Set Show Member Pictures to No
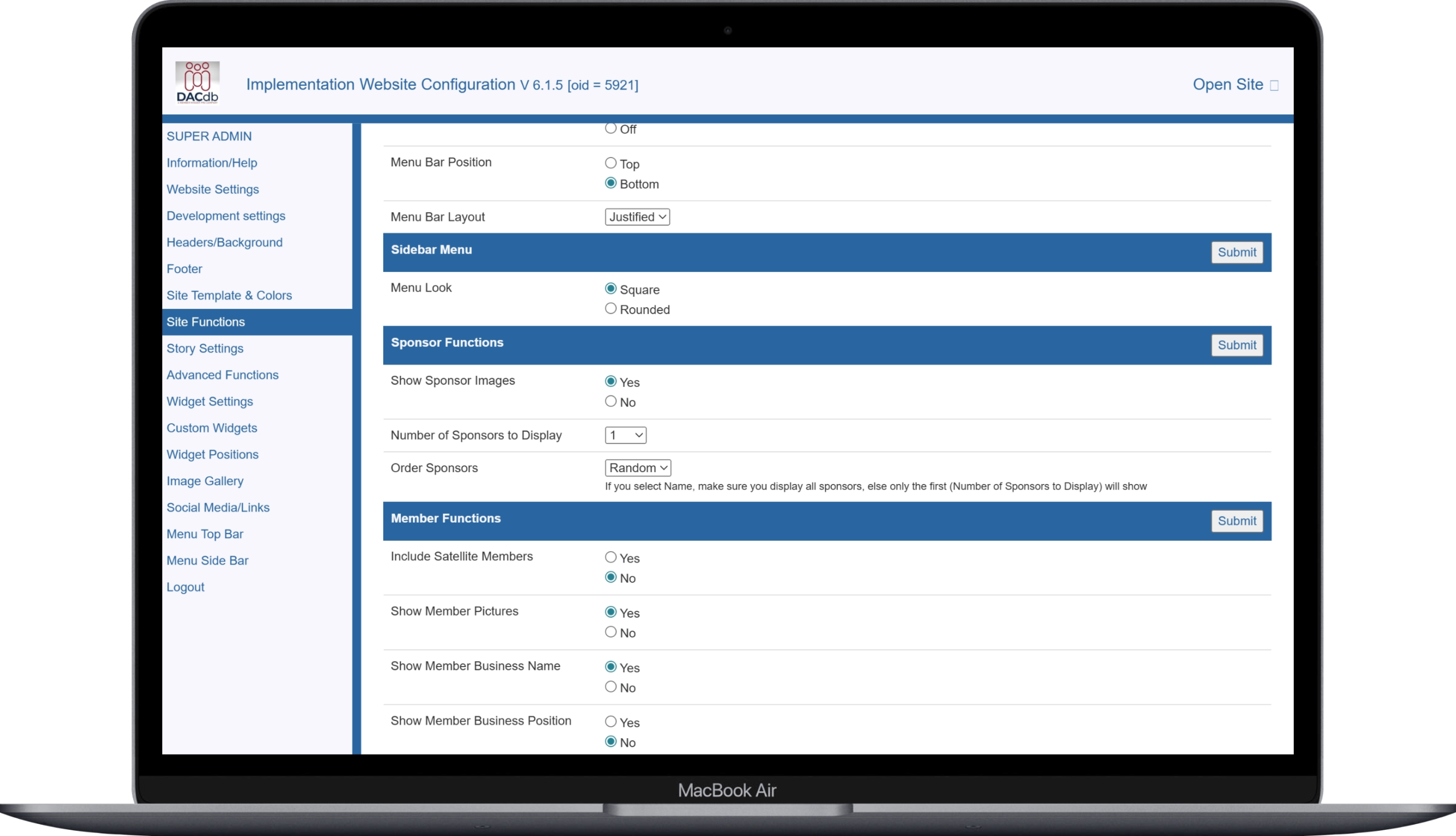 [610, 632]
